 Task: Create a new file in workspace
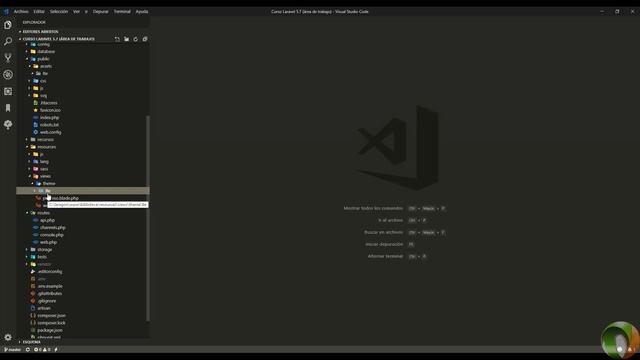pos(117,39)
